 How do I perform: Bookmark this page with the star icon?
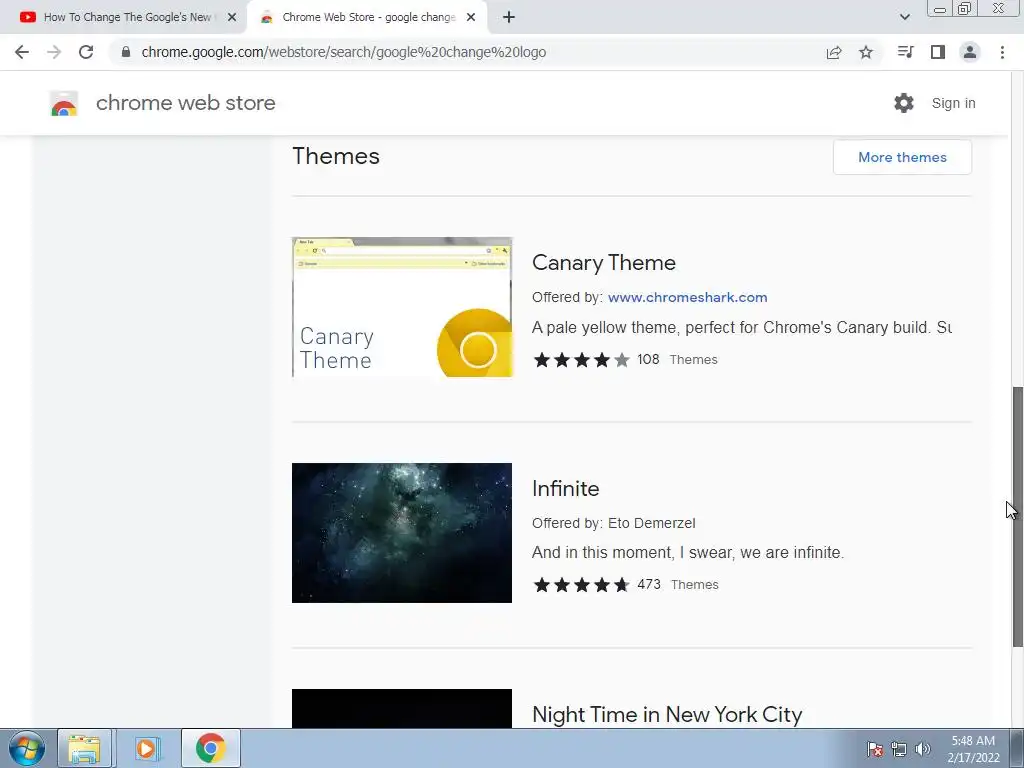866,52
